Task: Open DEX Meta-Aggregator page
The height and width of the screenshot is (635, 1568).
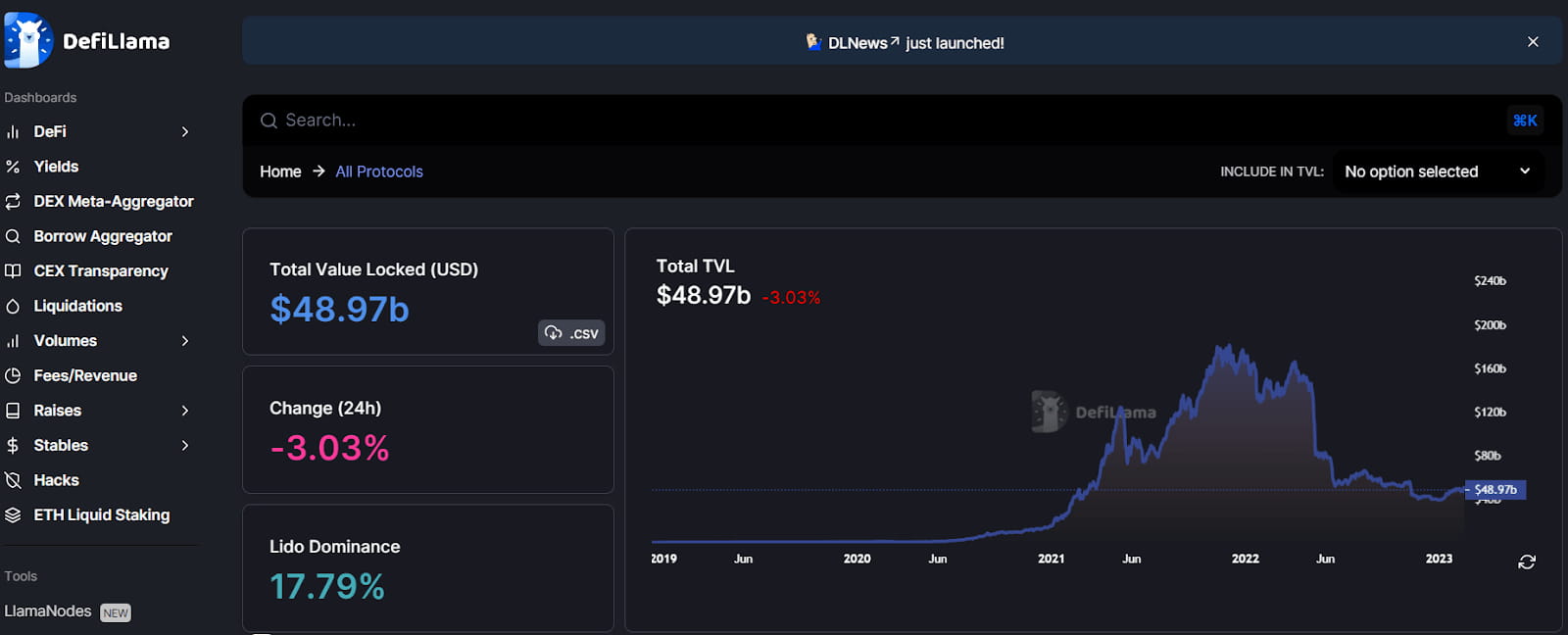Action: pos(114,201)
